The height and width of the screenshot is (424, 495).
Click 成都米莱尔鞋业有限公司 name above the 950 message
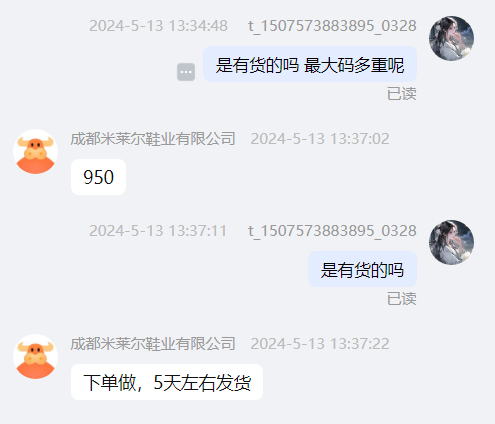153,139
